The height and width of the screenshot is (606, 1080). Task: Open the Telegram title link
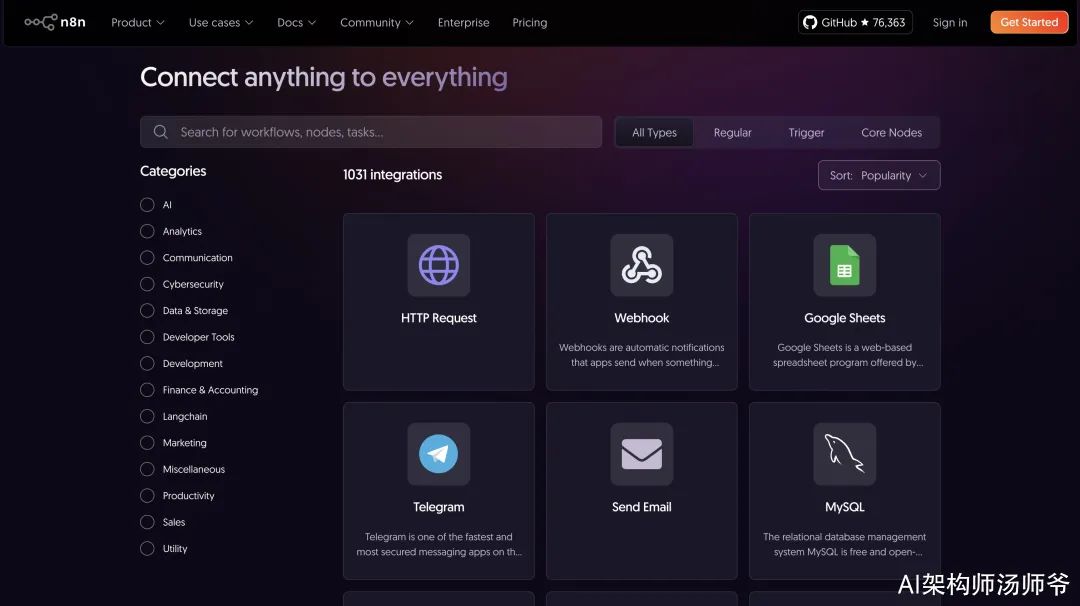[x=439, y=507]
